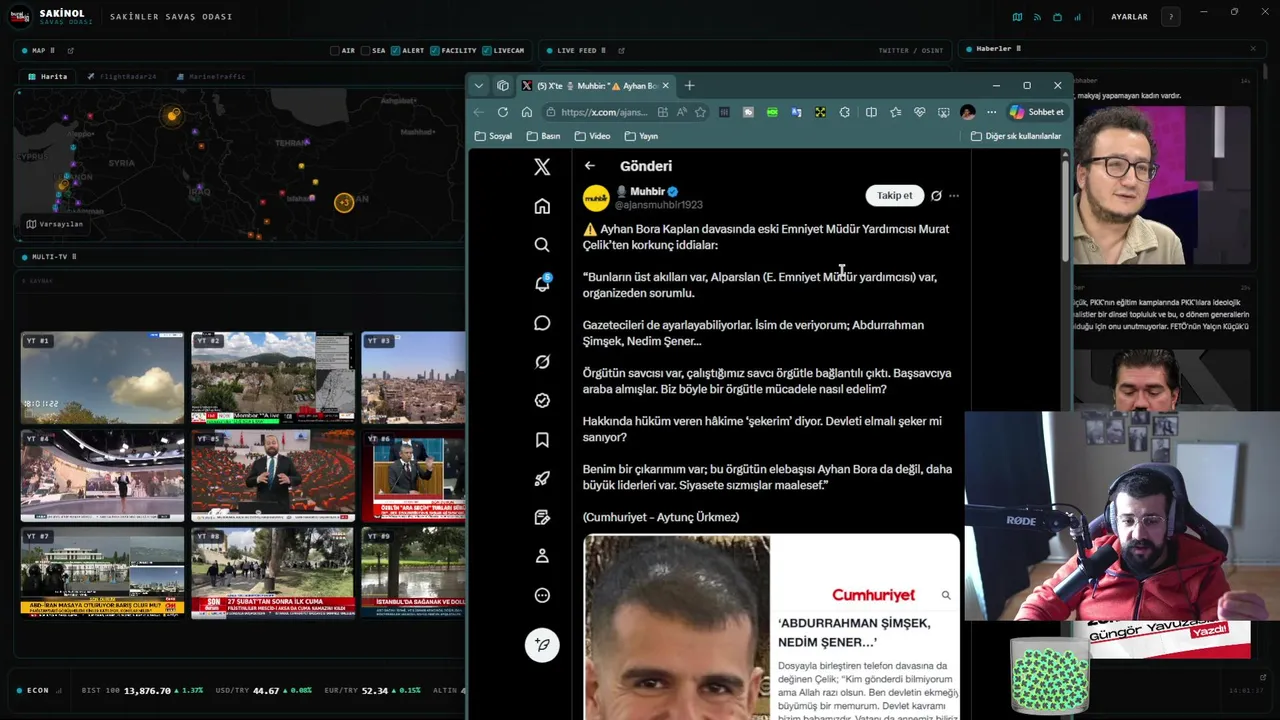Screen dimensions: 1280x720
Task: Open X search from sidebar
Action: [x=542, y=245]
